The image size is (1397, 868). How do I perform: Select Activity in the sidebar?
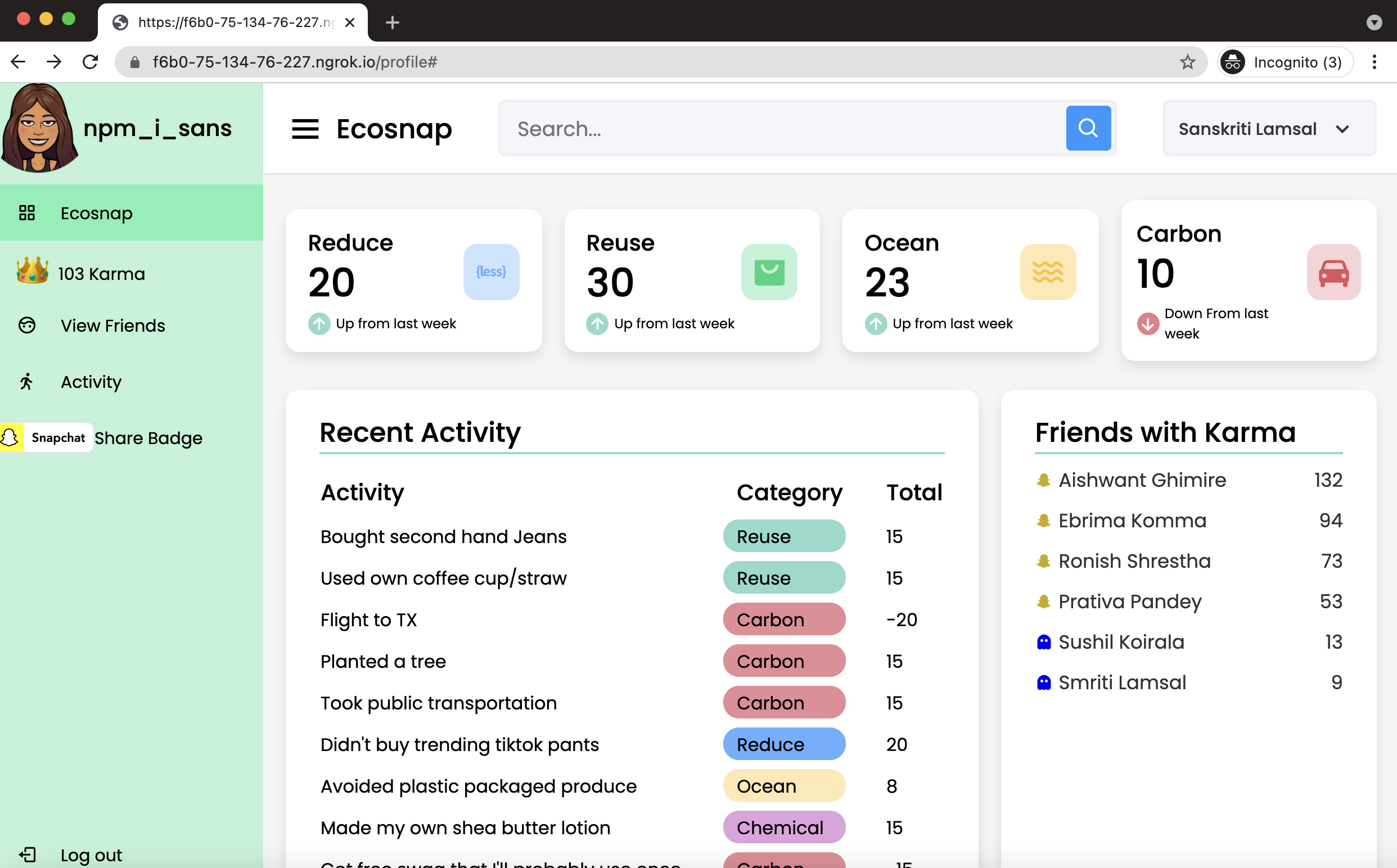[91, 382]
